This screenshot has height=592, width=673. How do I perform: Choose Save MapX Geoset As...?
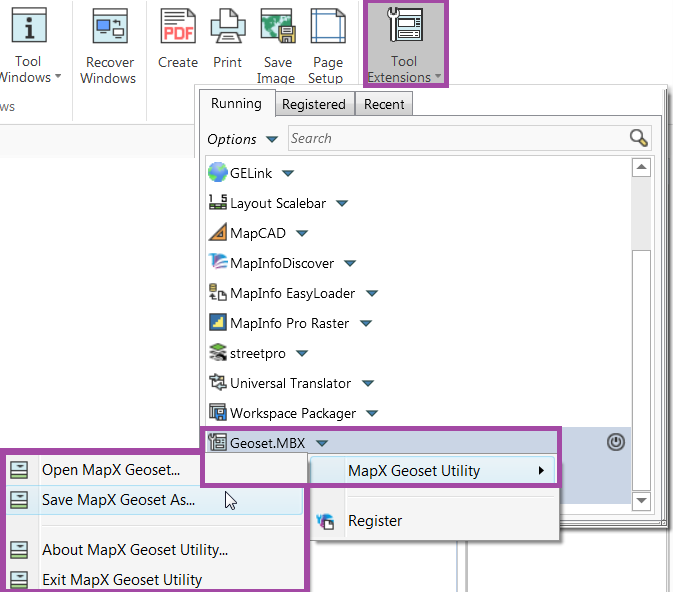155,500
